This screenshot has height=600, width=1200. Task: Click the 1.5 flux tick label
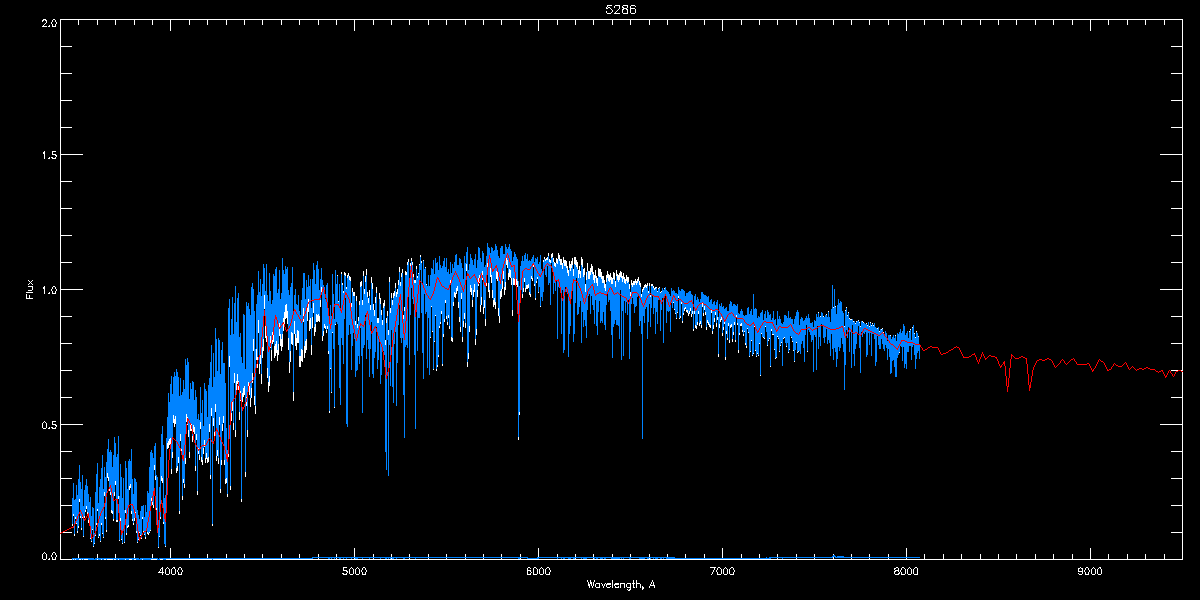pos(47,156)
